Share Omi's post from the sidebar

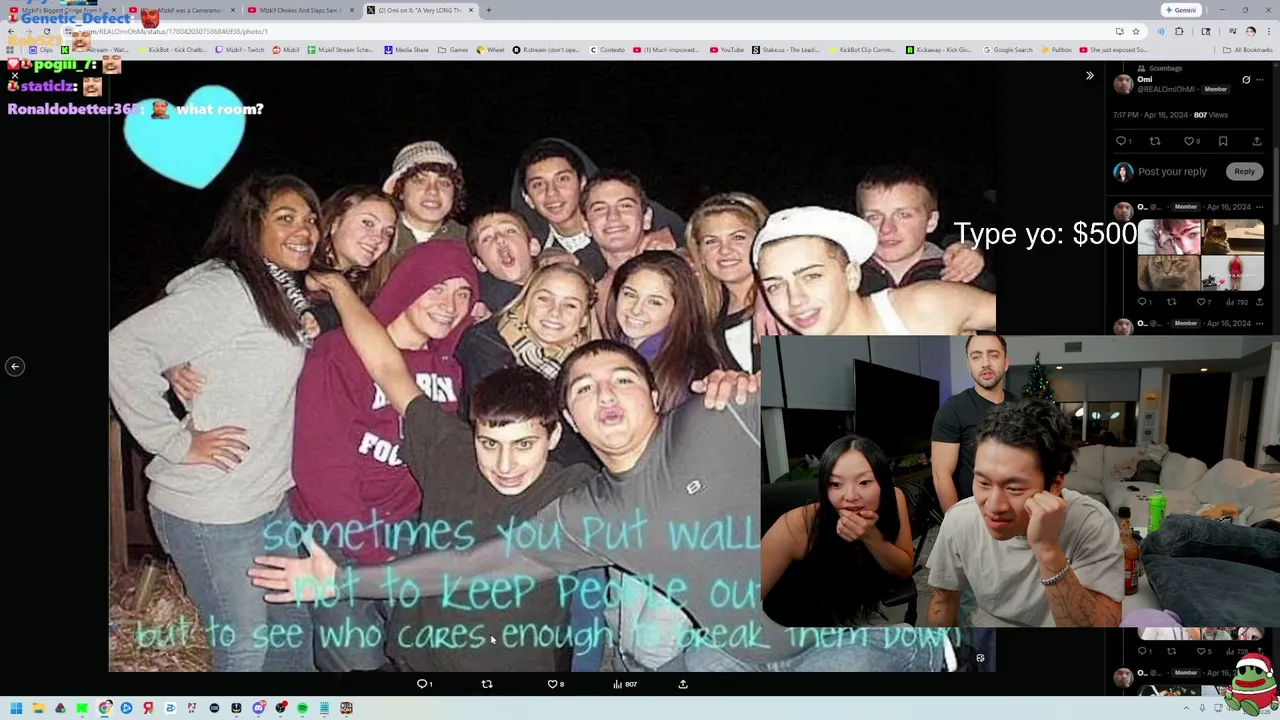tap(1257, 142)
